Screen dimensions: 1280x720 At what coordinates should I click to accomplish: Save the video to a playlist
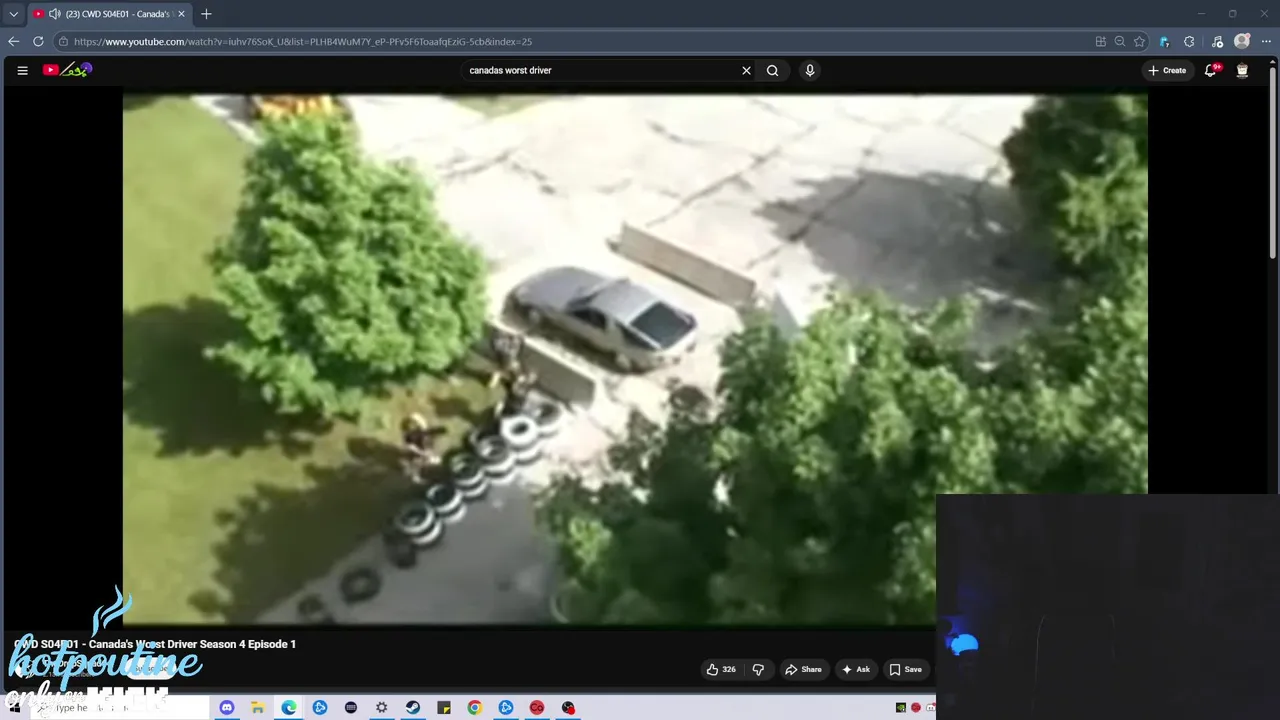pyautogui.click(x=906, y=669)
